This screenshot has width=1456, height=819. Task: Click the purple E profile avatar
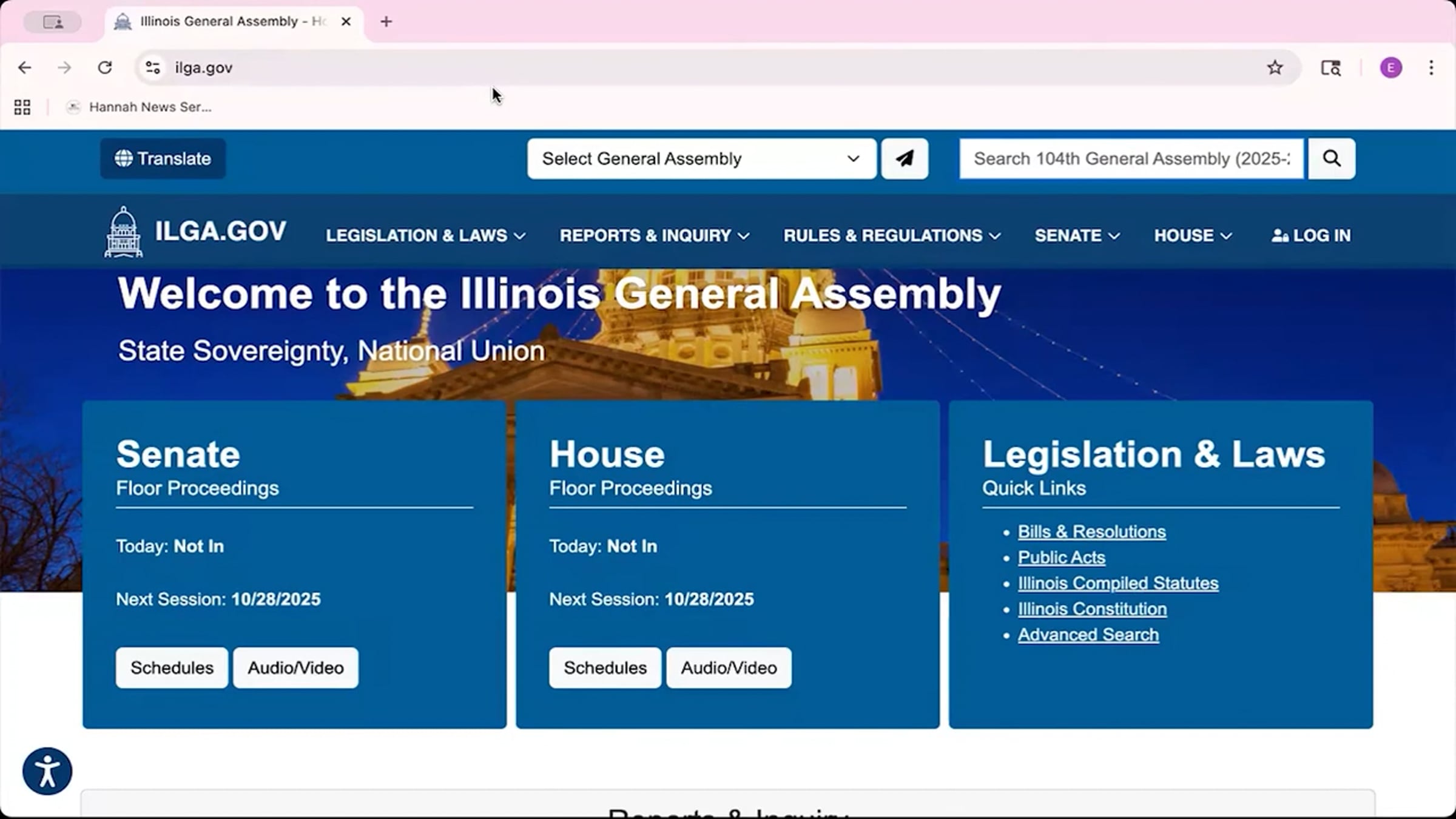[1391, 67]
